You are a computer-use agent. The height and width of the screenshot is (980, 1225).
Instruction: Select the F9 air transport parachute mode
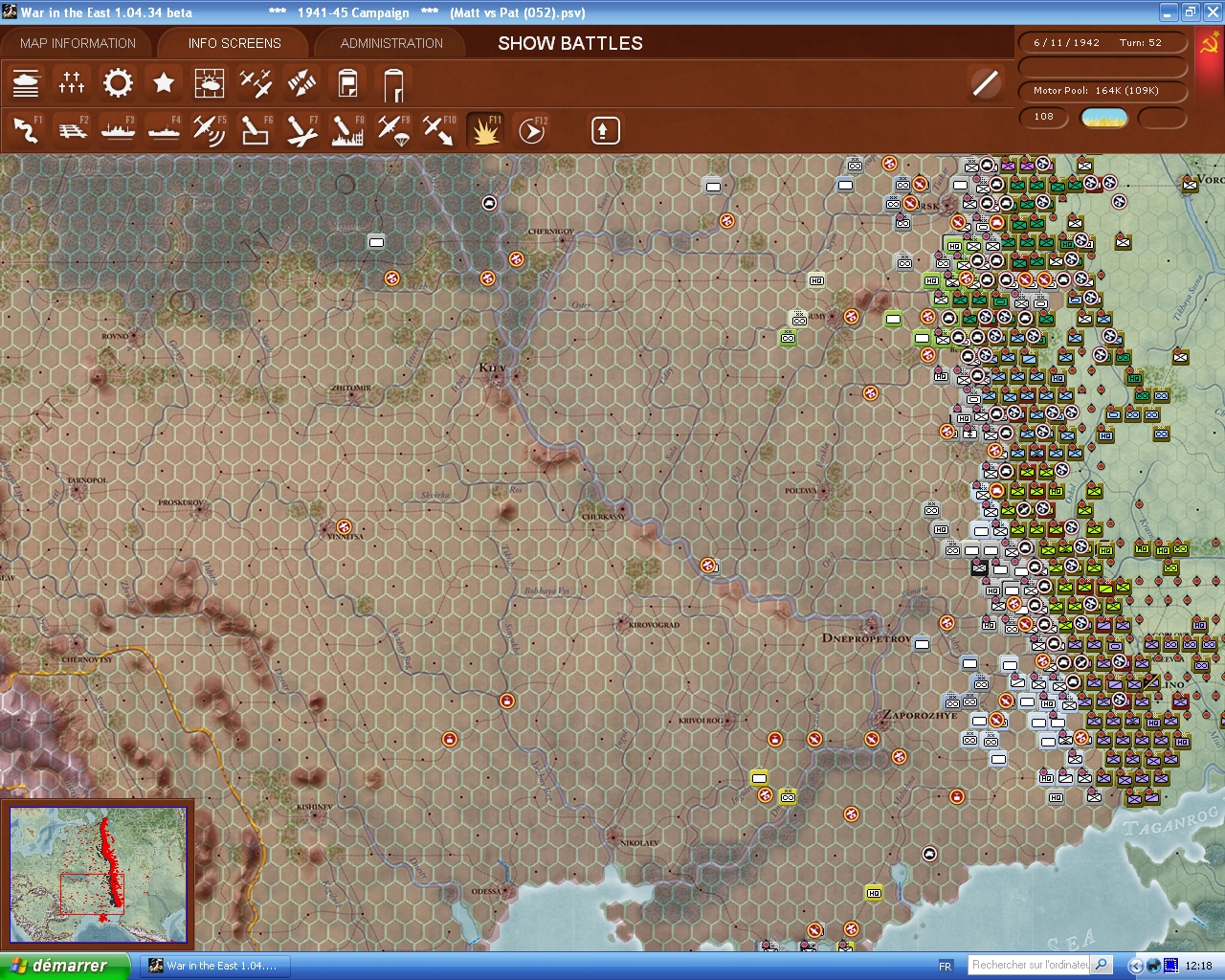(393, 130)
